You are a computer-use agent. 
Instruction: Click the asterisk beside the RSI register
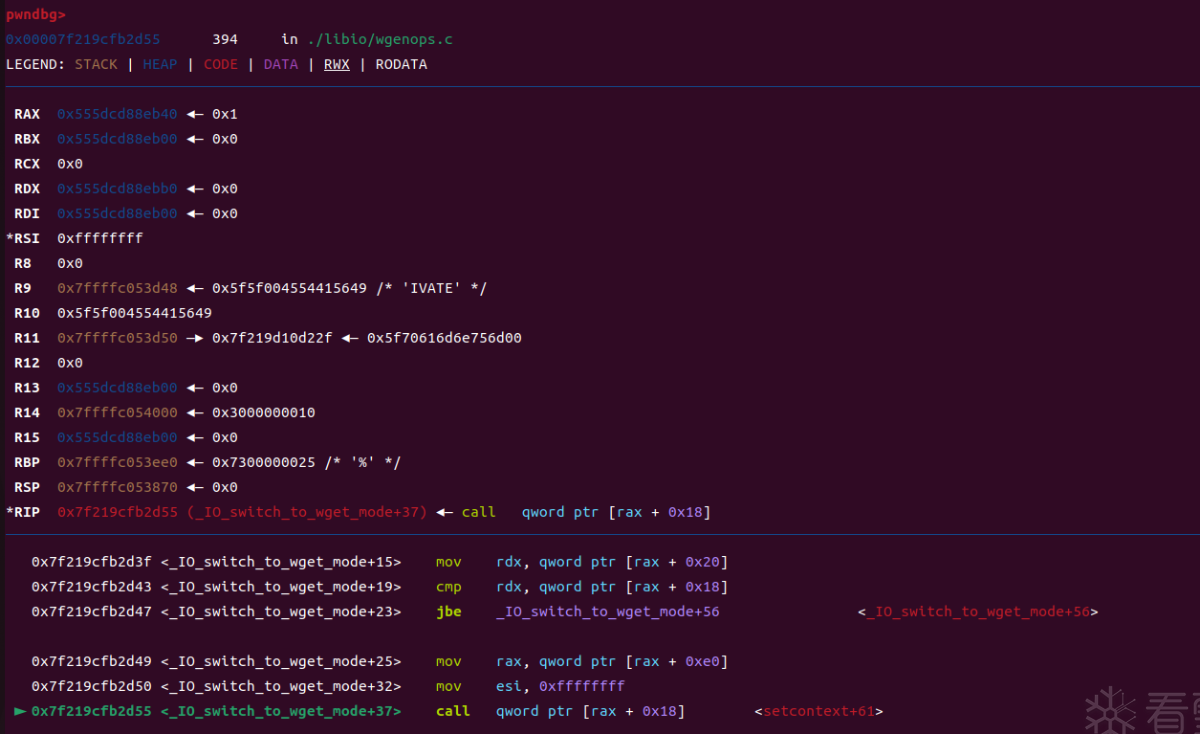[x=9, y=238]
